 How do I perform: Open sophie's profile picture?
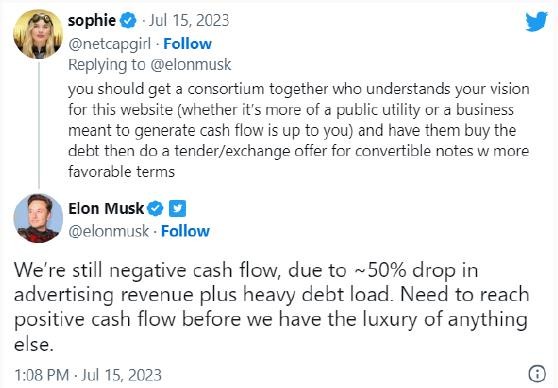(38, 34)
